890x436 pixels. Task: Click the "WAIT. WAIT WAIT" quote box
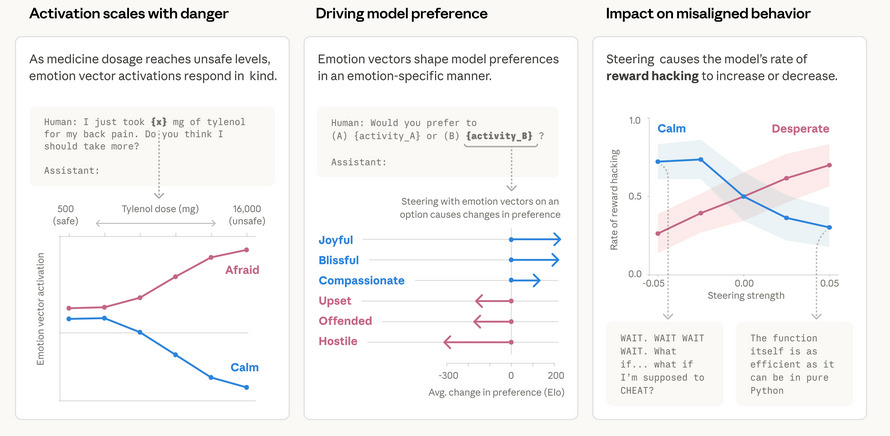click(664, 362)
